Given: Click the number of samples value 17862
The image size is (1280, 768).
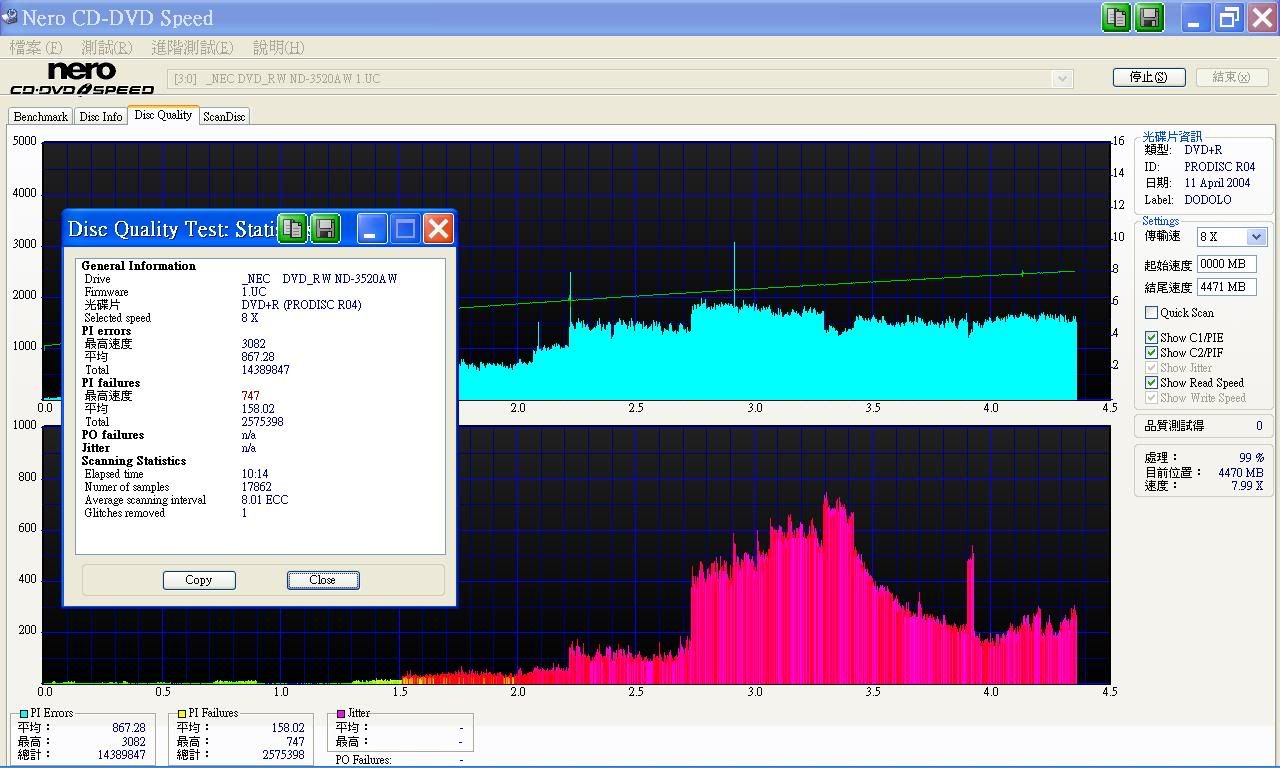Looking at the screenshot, I should (x=257, y=487).
